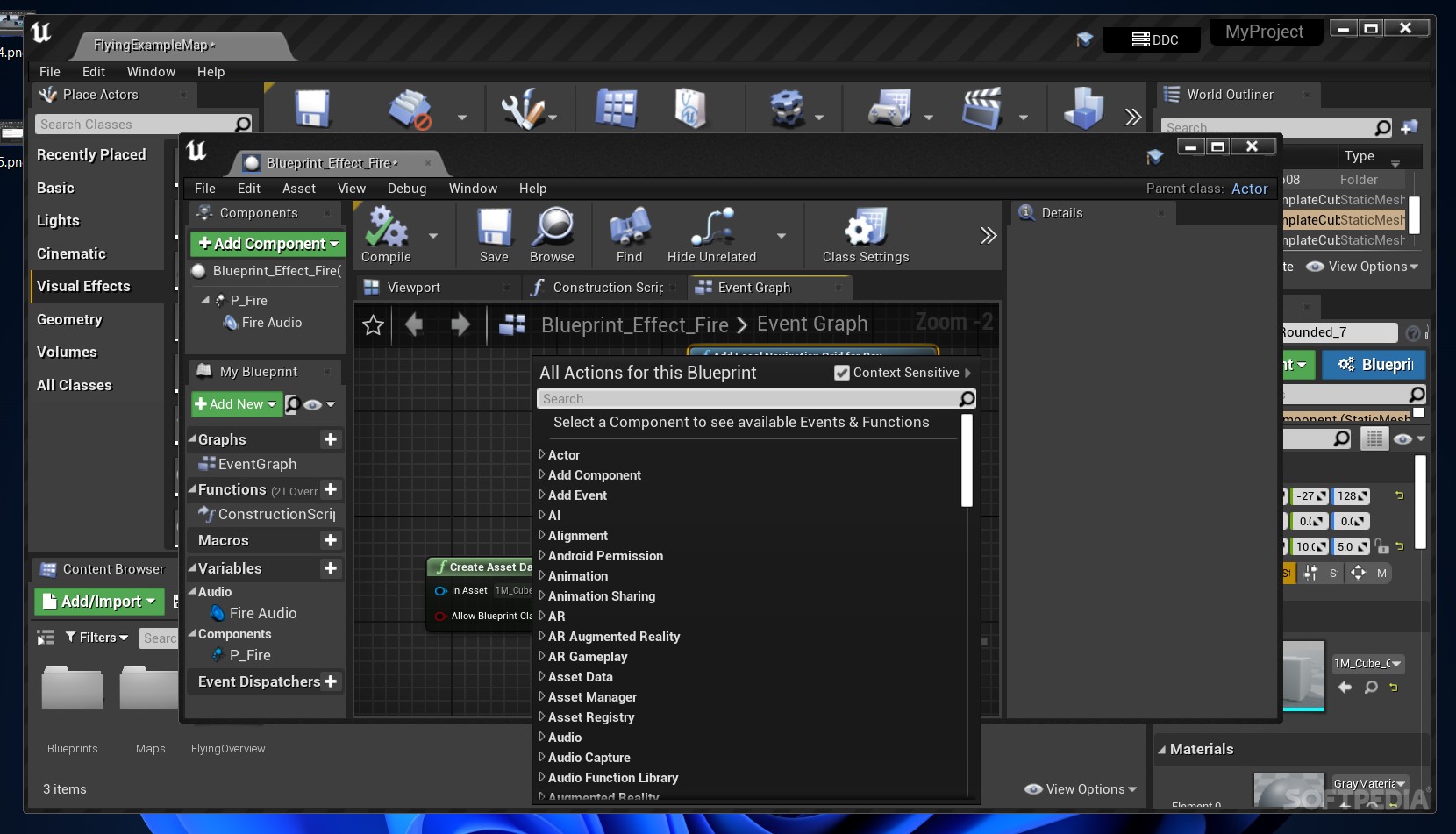Add a new function with the Functions plus
The width and height of the screenshot is (1456, 834).
tap(331, 489)
